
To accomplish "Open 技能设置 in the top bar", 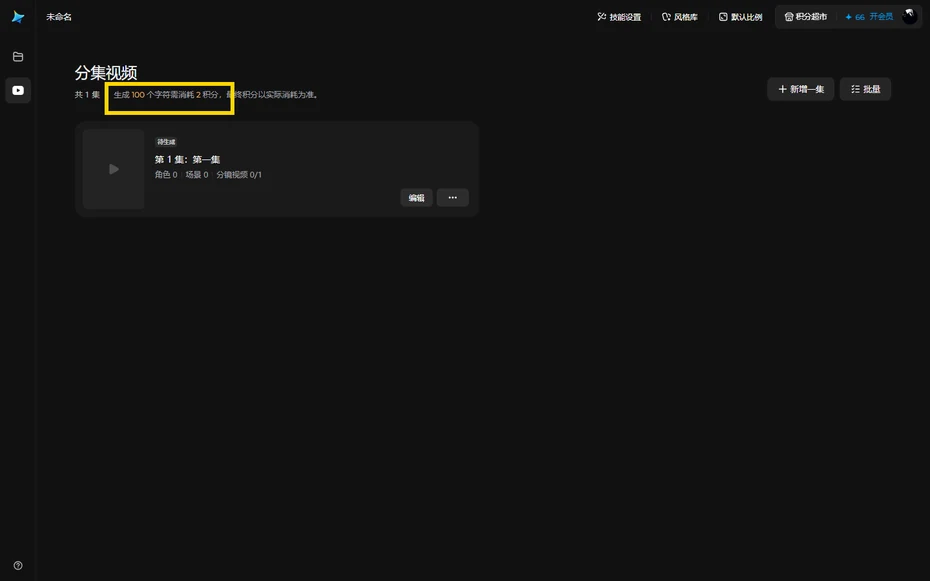I will tap(619, 17).
